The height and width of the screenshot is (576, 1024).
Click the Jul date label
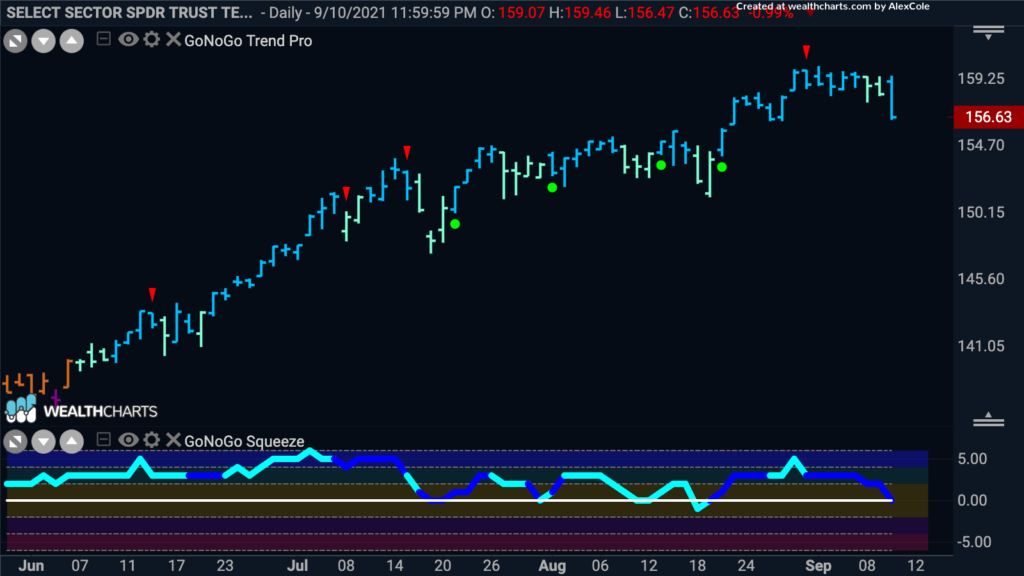pyautogui.click(x=297, y=566)
